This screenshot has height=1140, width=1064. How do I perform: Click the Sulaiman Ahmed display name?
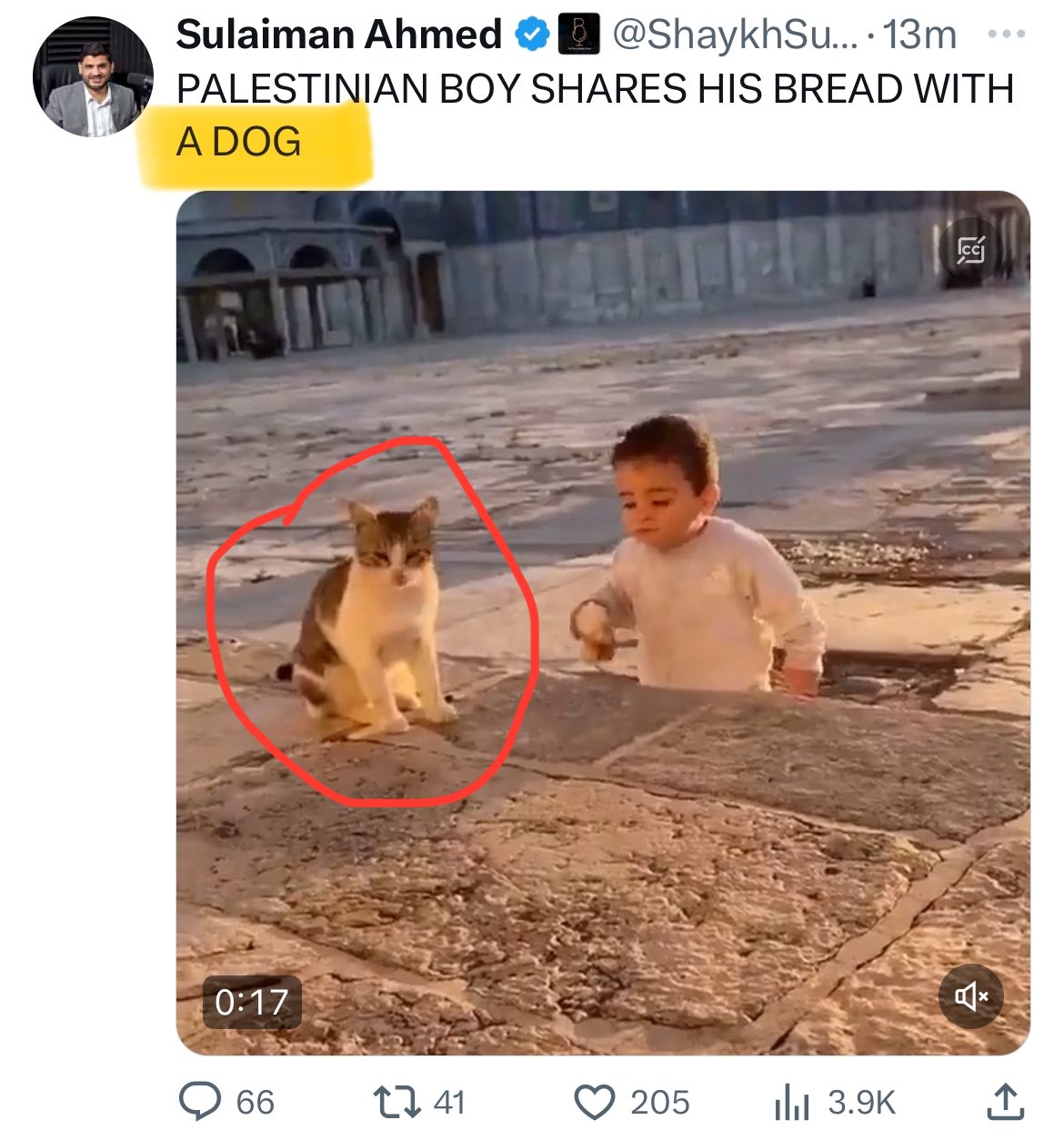pos(338,35)
